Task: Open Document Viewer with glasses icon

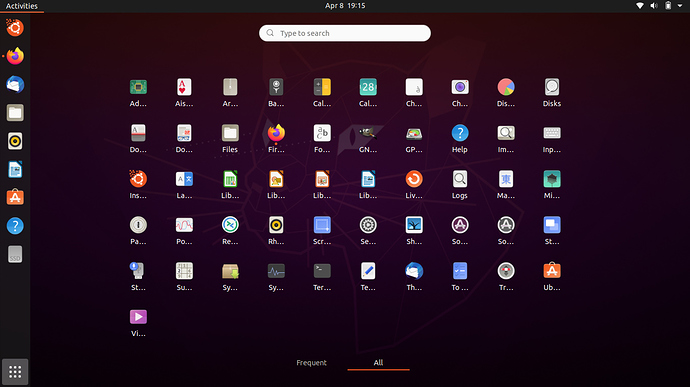Action: tap(184, 133)
